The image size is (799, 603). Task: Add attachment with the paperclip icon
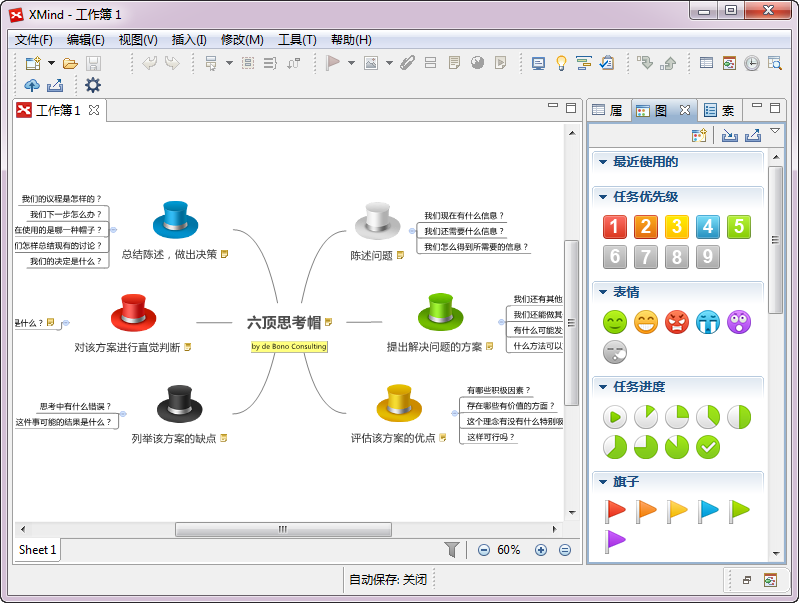407,63
